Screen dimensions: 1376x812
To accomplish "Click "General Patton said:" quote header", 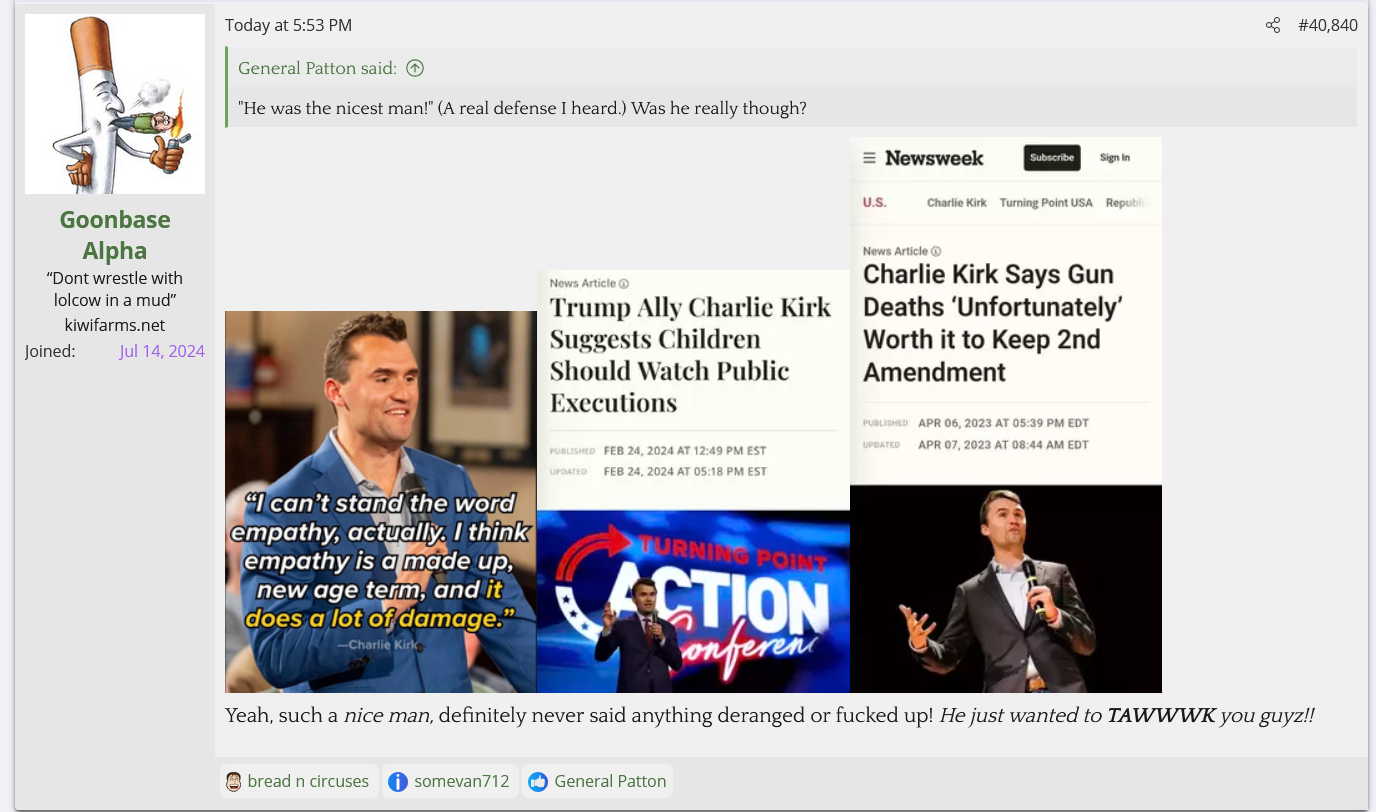I will point(317,68).
